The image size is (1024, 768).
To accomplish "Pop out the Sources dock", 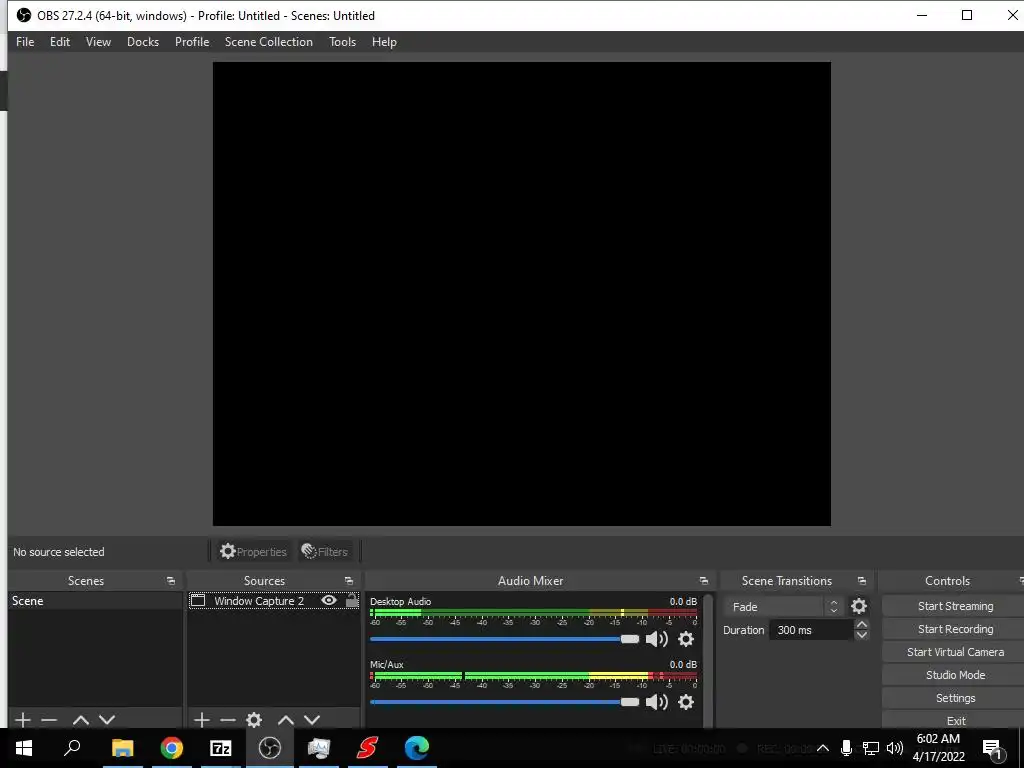I will tap(349, 581).
